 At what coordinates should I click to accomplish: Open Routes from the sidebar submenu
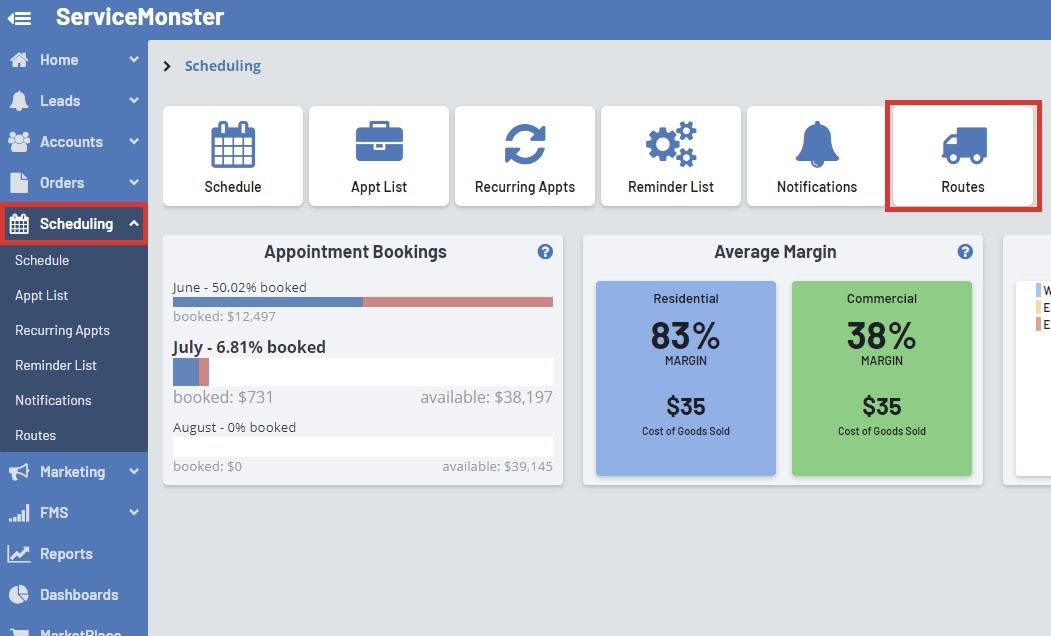(x=36, y=435)
